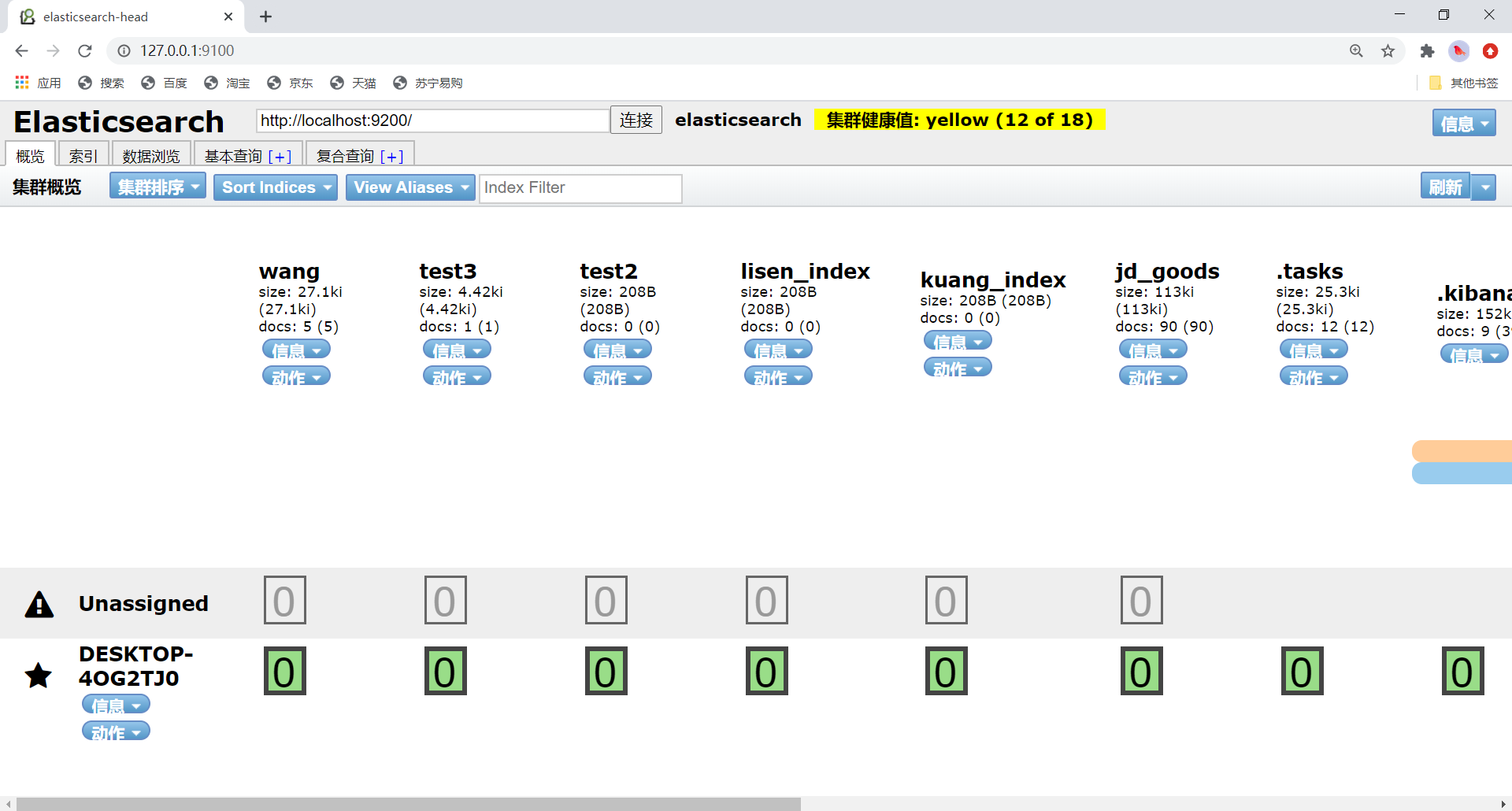Open 信息 dropdown for test3 index
This screenshot has width=1512, height=811.
457,350
